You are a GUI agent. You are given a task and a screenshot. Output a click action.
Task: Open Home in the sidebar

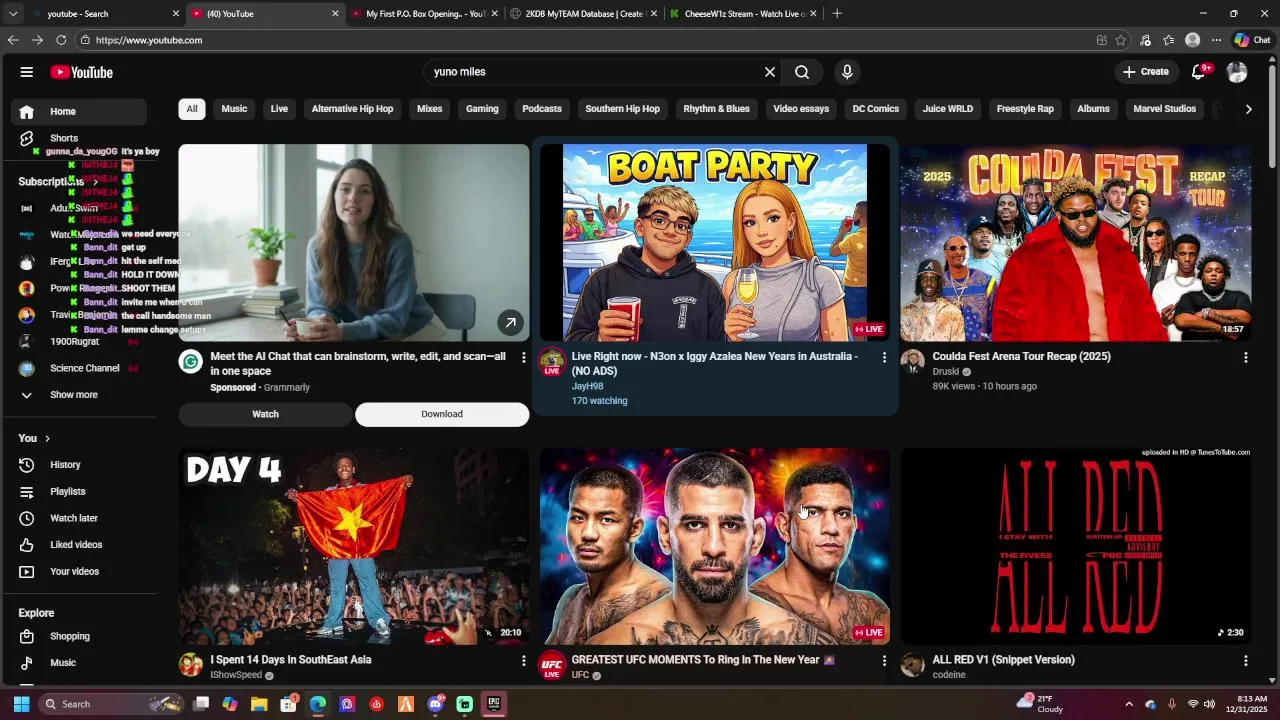click(80, 111)
